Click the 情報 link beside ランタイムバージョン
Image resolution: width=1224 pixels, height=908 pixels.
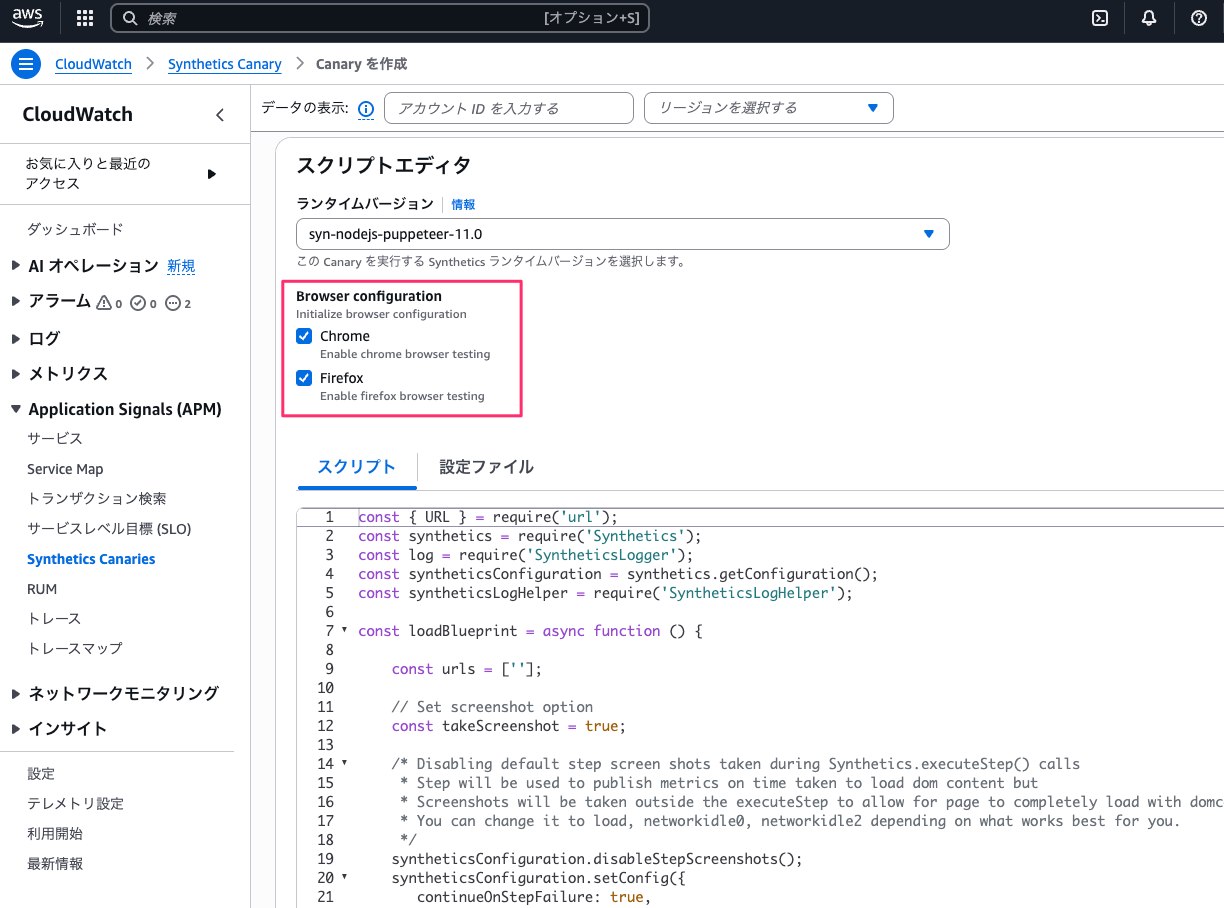click(463, 204)
